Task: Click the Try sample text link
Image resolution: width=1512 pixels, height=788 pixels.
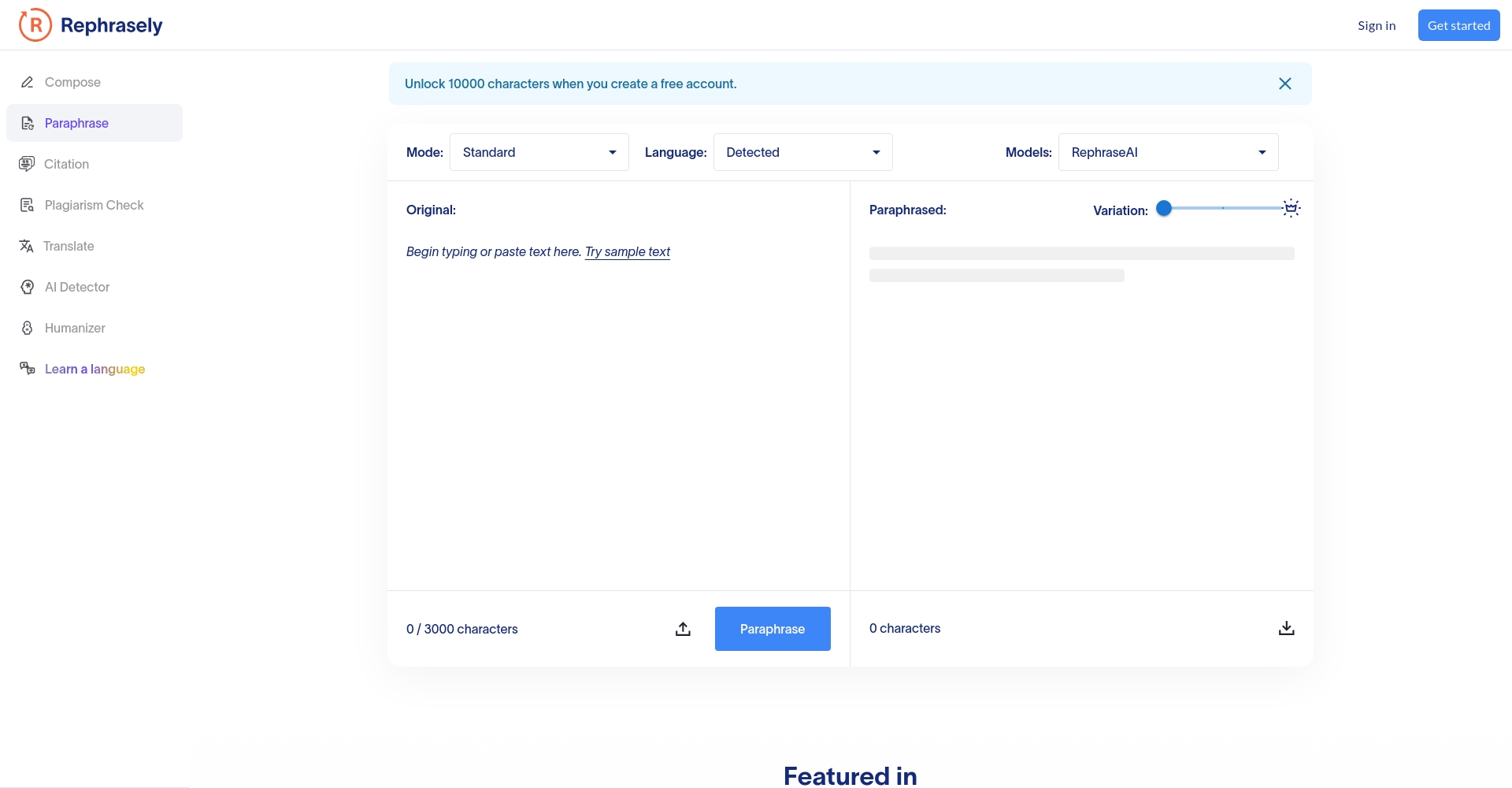Action: click(x=627, y=251)
